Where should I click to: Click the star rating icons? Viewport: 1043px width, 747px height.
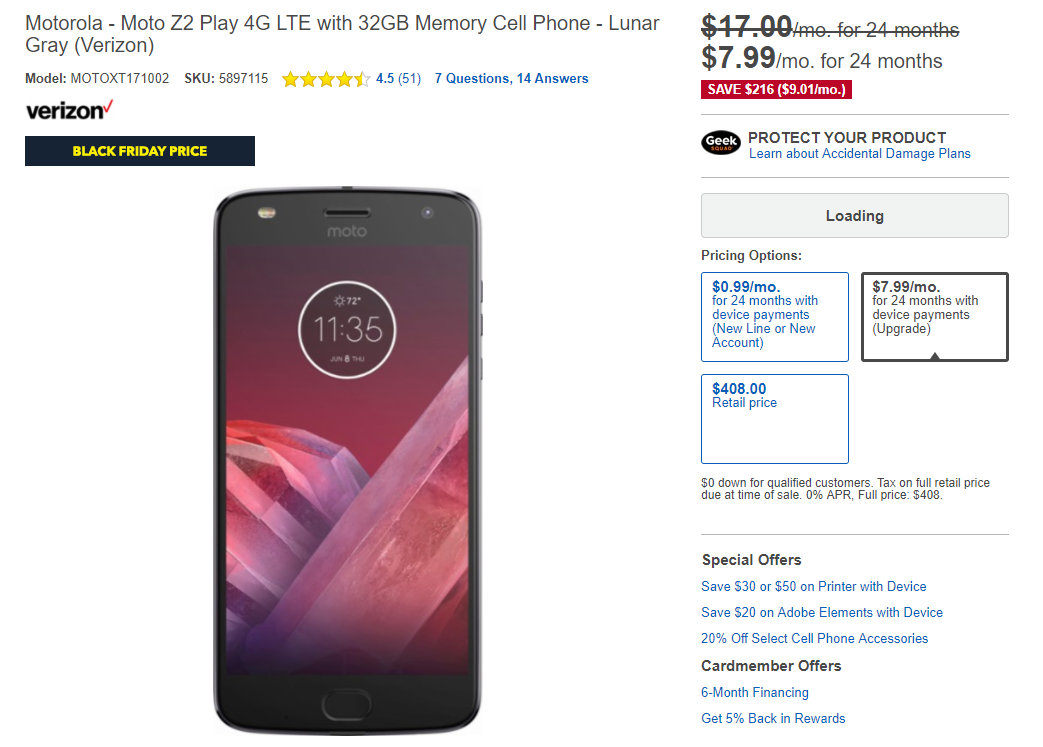click(325, 79)
